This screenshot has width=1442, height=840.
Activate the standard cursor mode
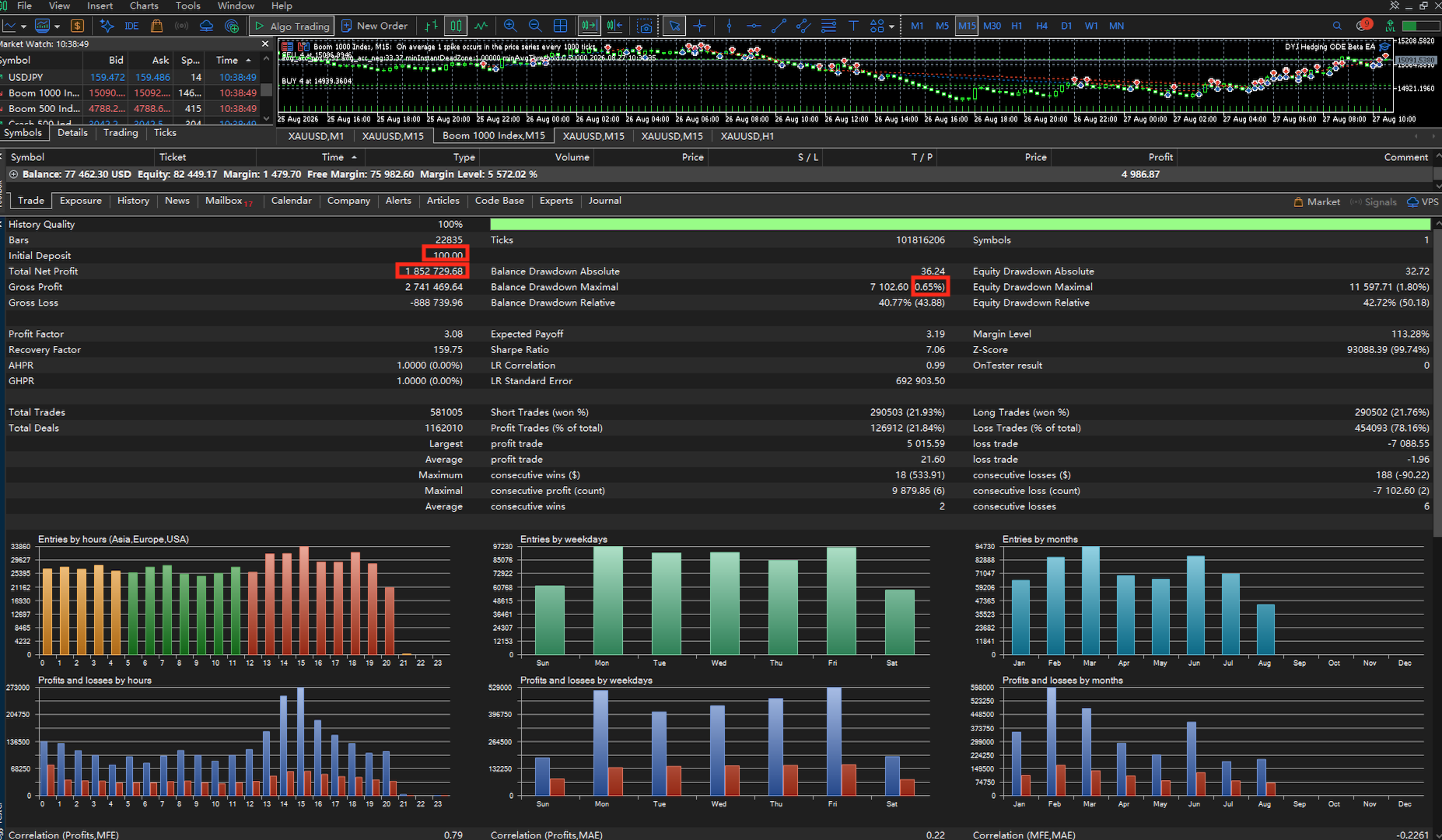(x=674, y=26)
